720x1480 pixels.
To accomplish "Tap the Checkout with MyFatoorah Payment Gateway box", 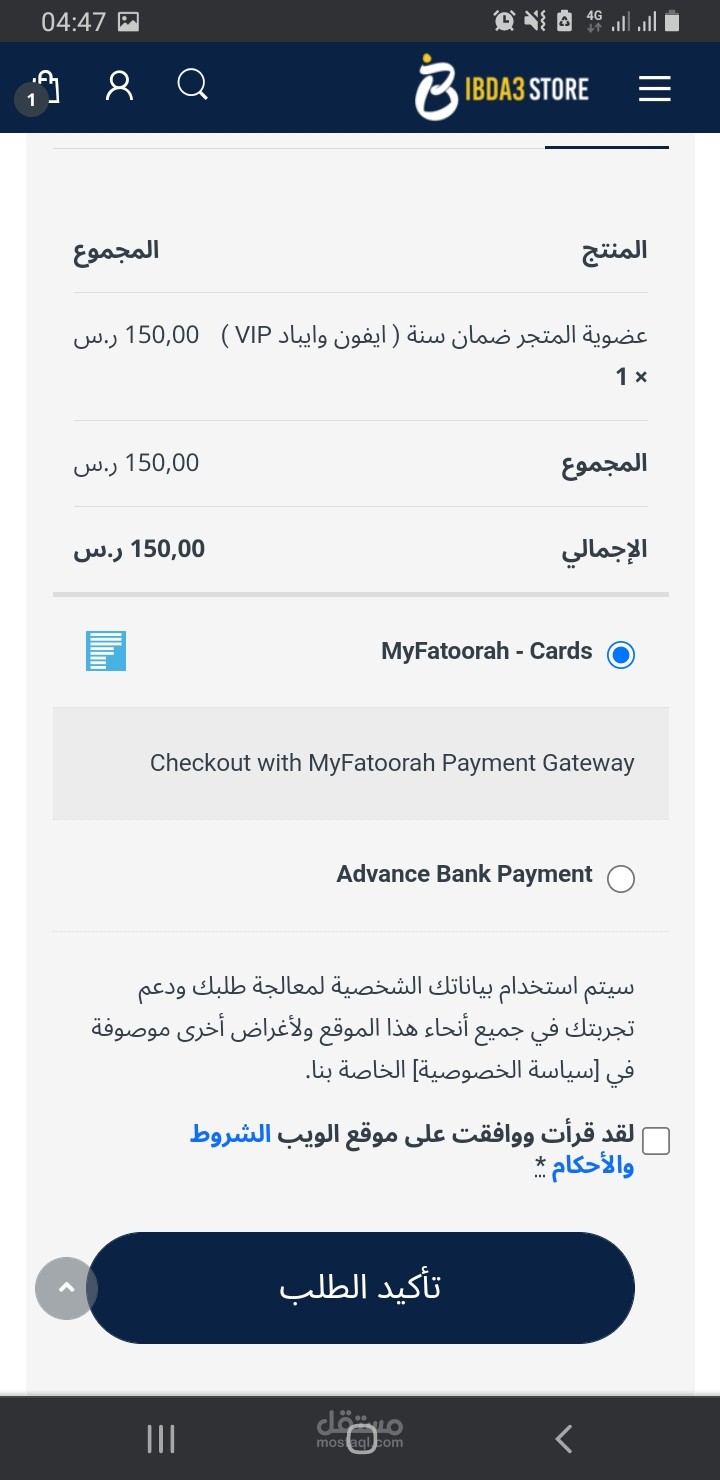I will (x=361, y=763).
